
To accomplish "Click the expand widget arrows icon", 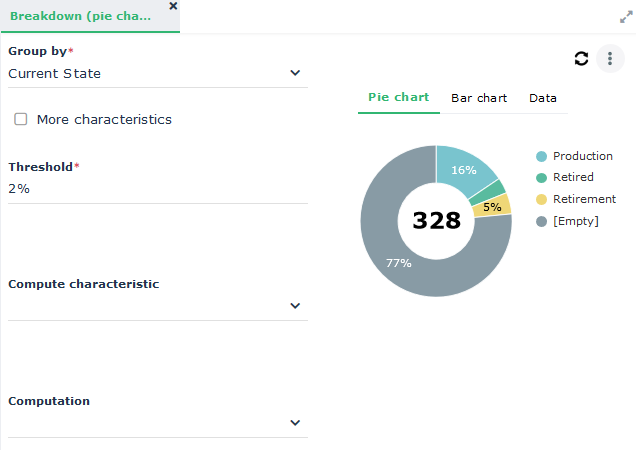I will (626, 17).
